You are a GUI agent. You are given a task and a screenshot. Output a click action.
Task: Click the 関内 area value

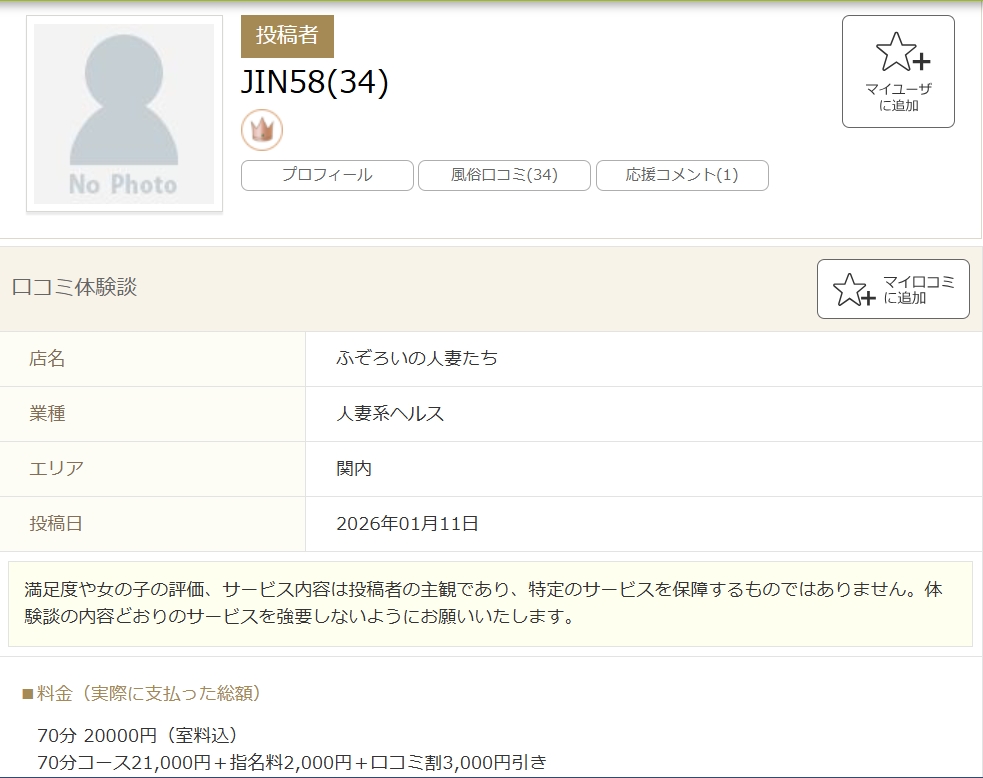pyautogui.click(x=354, y=469)
